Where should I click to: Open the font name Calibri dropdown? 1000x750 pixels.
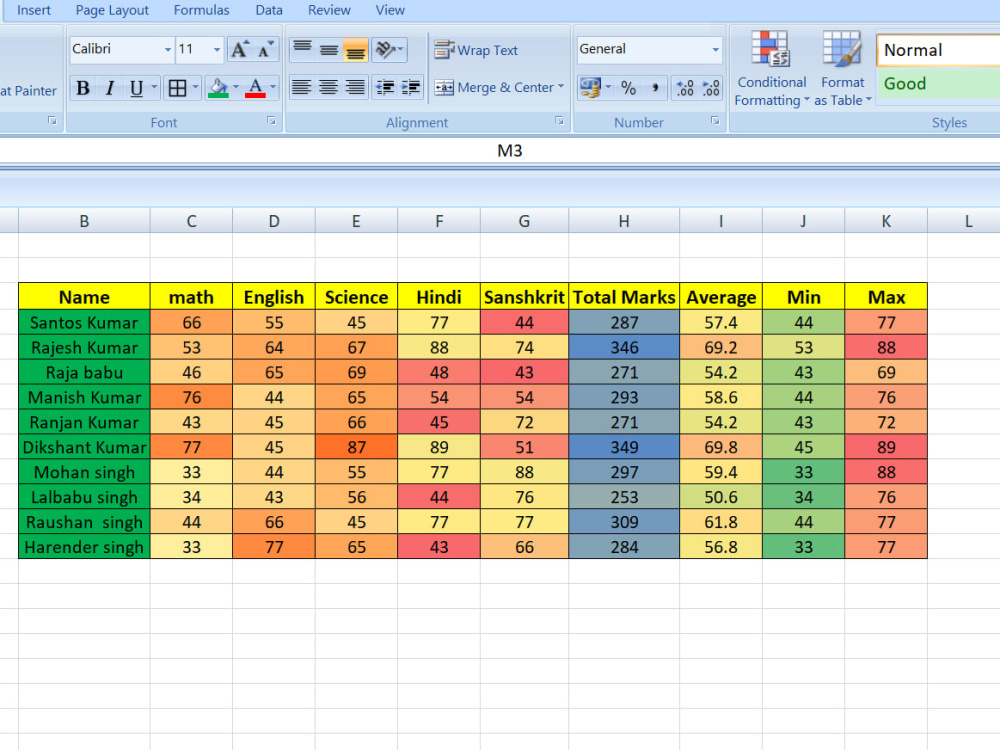(168, 50)
